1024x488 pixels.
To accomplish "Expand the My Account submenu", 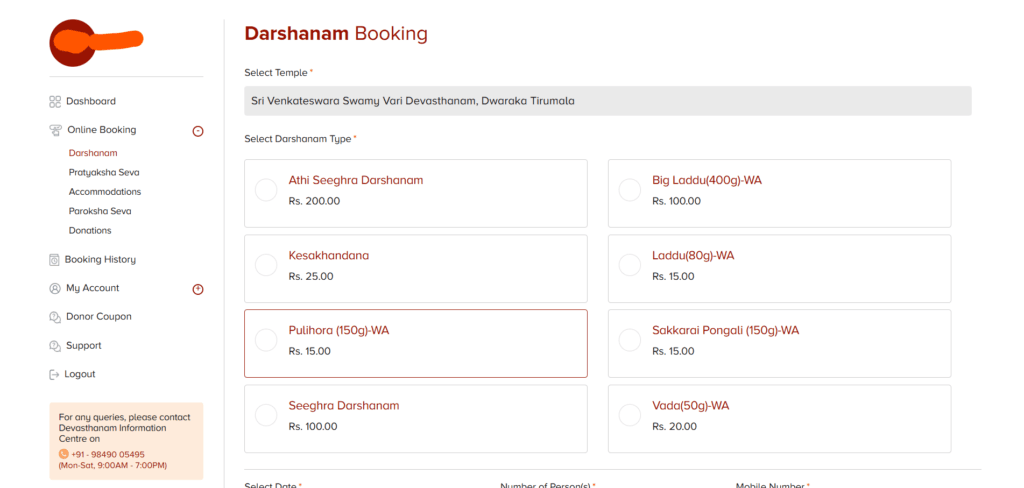I will [198, 289].
